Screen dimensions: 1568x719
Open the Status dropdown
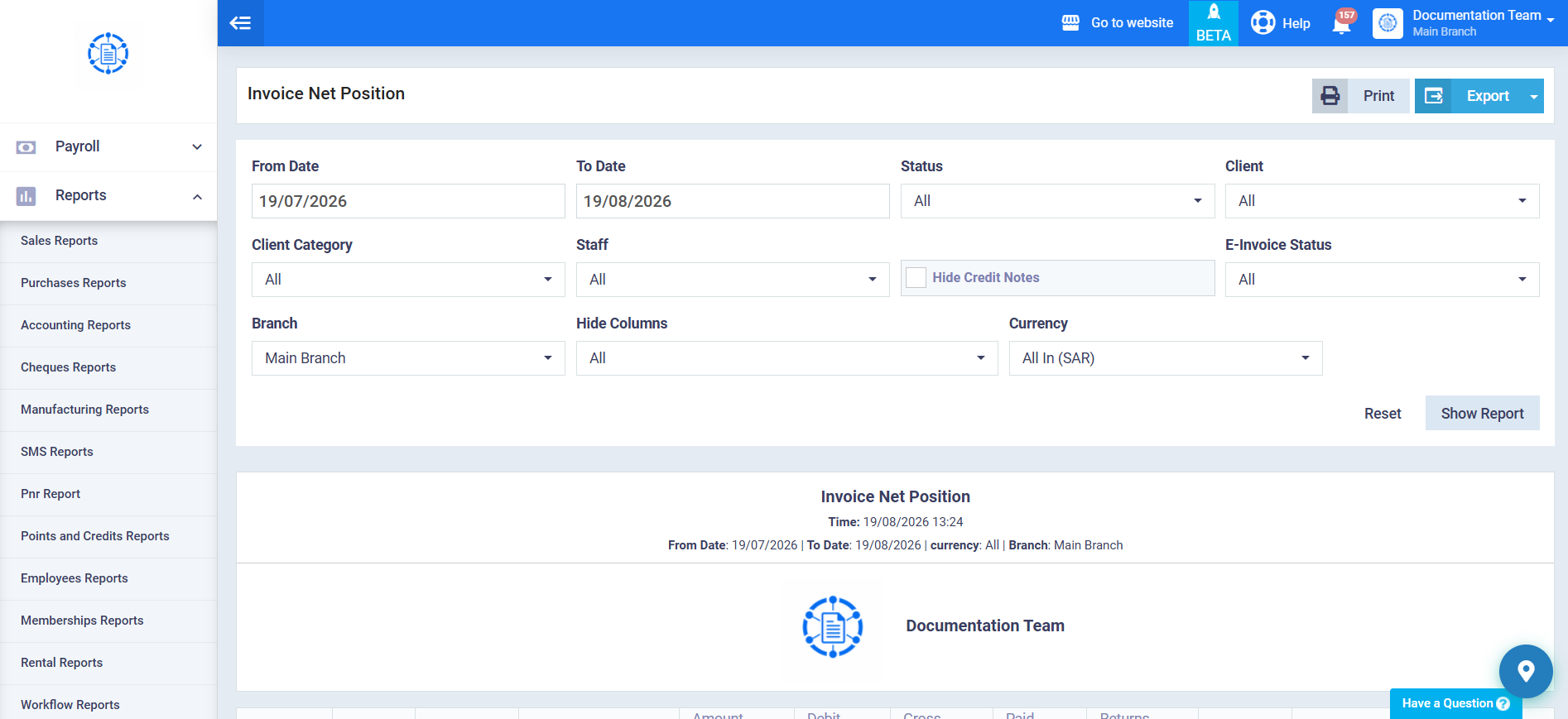[x=1057, y=201]
